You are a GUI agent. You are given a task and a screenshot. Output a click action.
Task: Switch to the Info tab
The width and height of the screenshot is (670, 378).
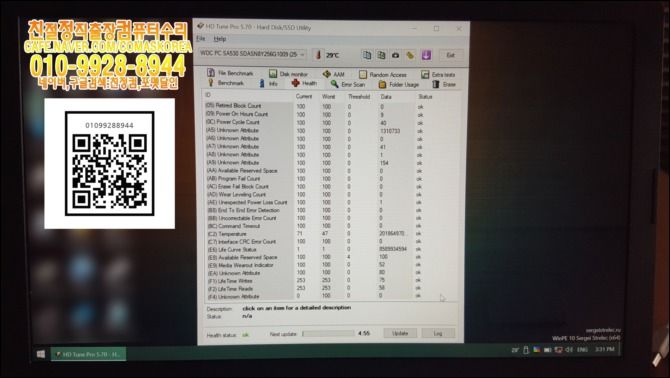point(269,84)
